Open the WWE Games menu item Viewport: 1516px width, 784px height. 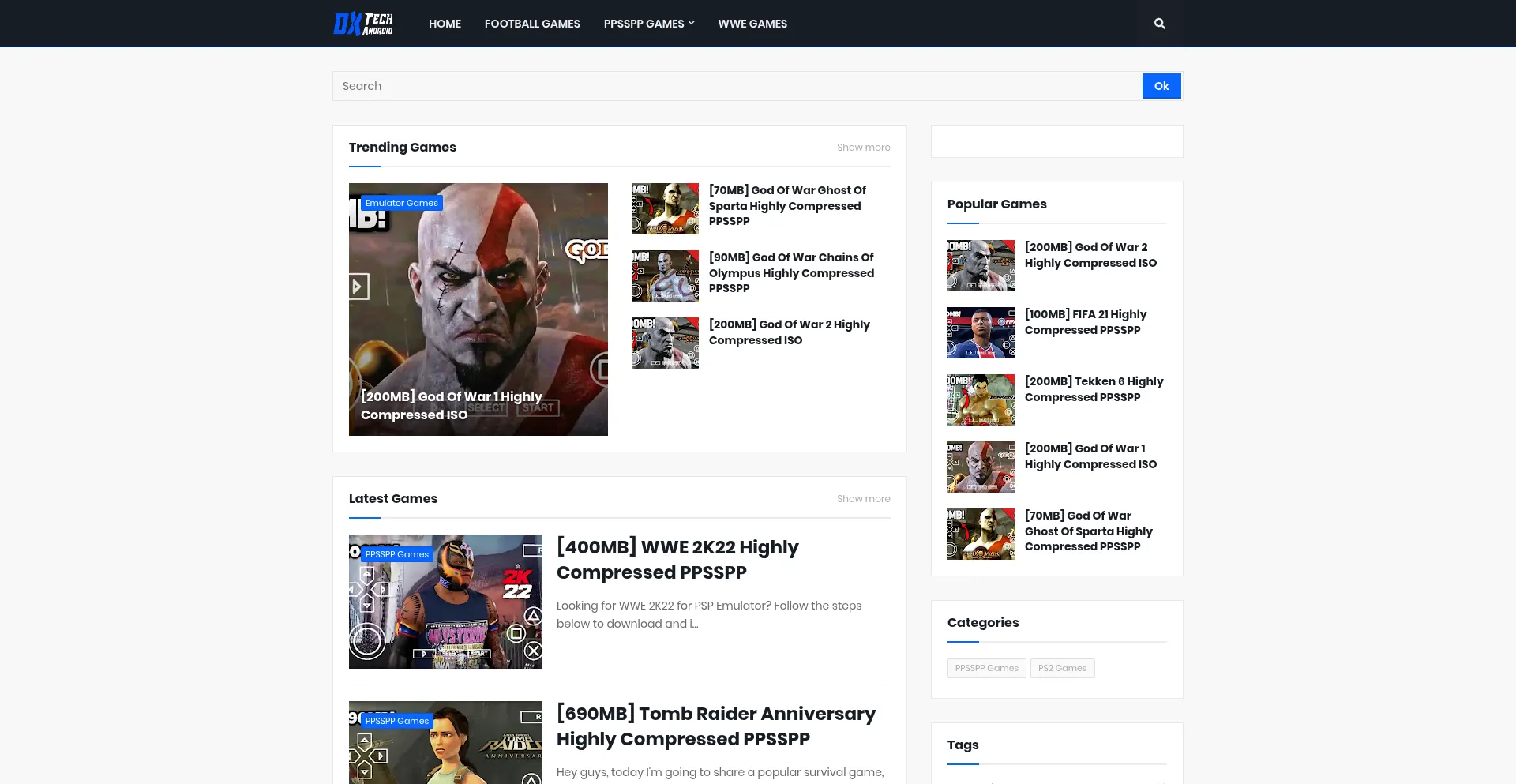pos(752,24)
